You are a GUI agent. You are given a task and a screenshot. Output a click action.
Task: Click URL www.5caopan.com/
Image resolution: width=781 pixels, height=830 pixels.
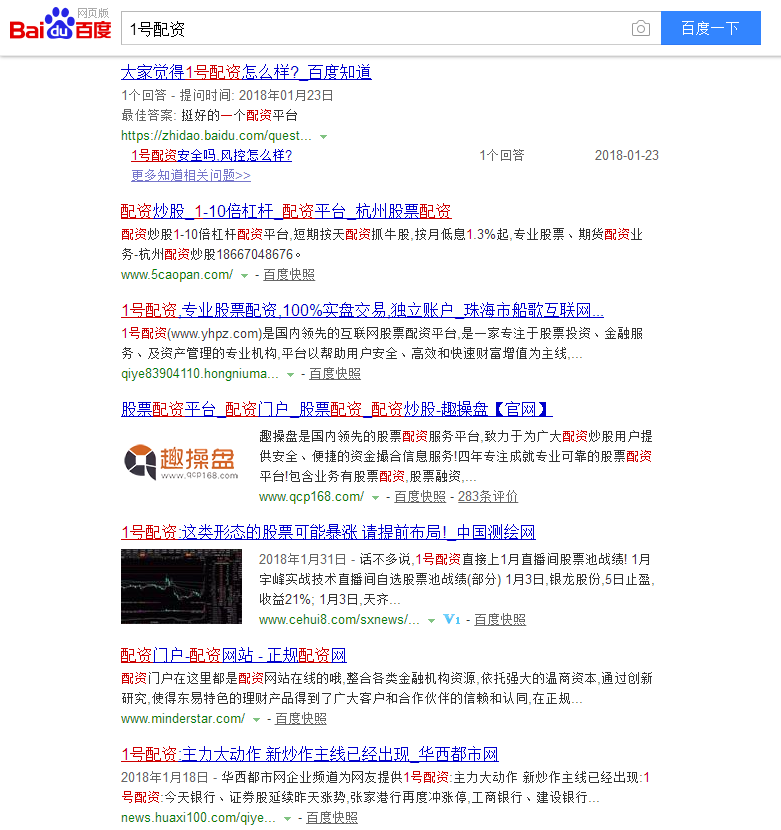point(177,275)
